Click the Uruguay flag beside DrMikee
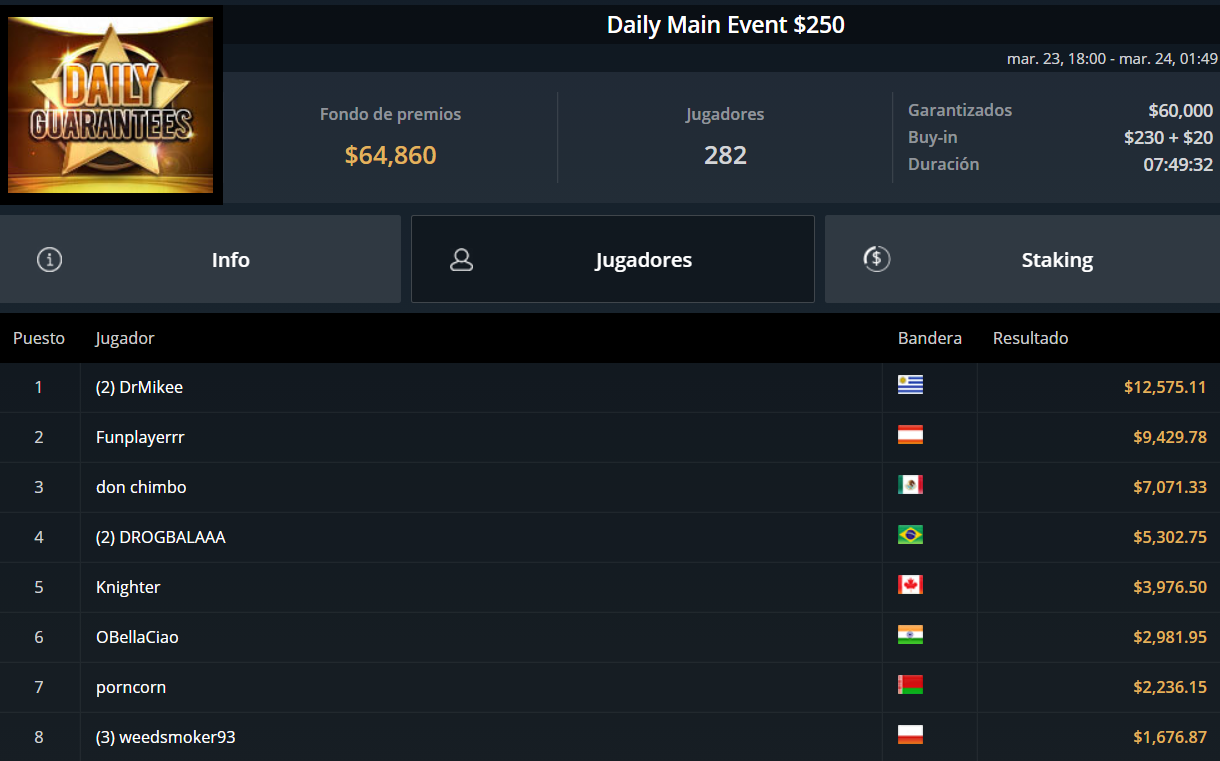 click(x=910, y=385)
